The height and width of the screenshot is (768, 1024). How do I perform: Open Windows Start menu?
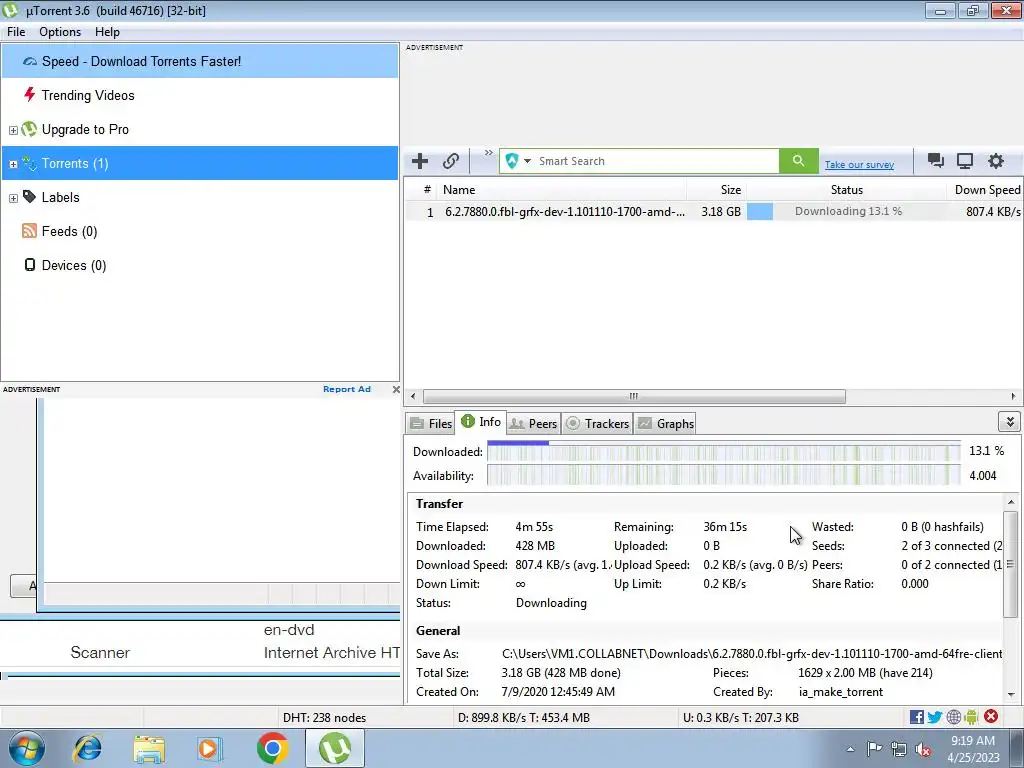pyautogui.click(x=27, y=748)
